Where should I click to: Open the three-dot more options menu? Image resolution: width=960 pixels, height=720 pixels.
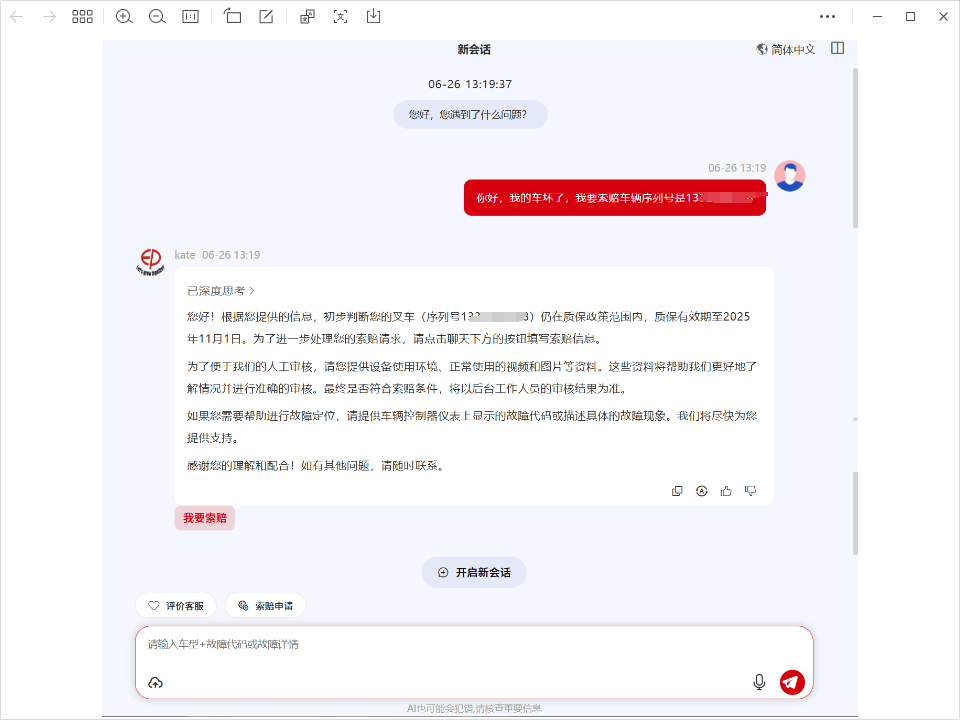coord(827,17)
